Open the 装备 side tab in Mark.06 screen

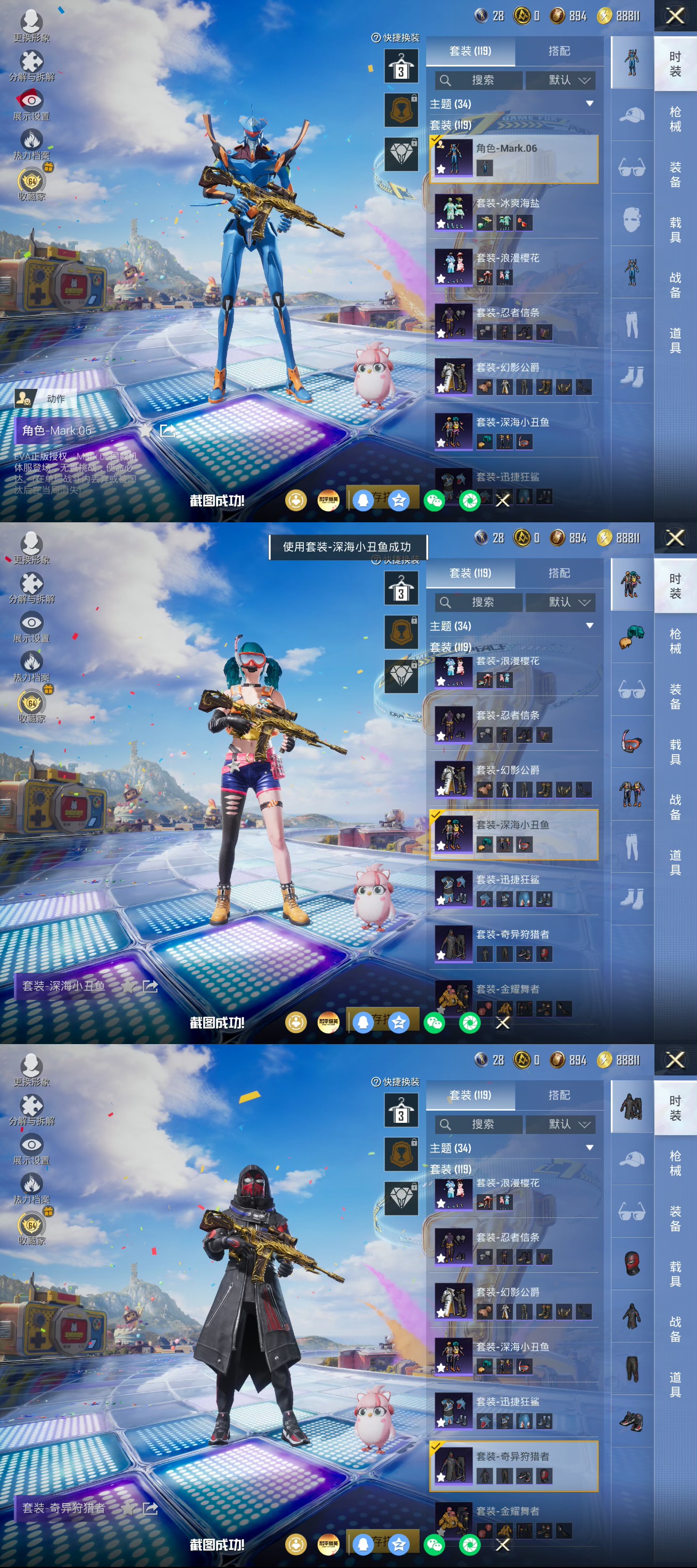676,174
